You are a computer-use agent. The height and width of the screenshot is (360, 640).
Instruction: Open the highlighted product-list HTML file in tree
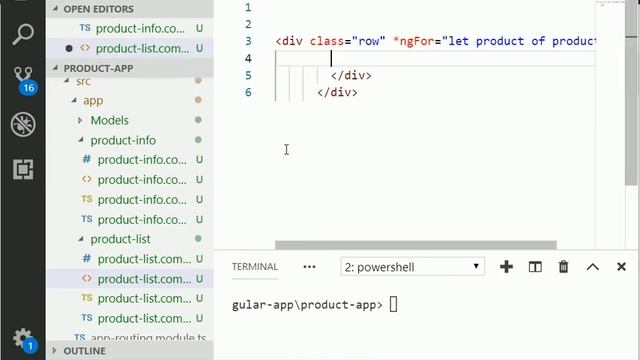(130, 279)
